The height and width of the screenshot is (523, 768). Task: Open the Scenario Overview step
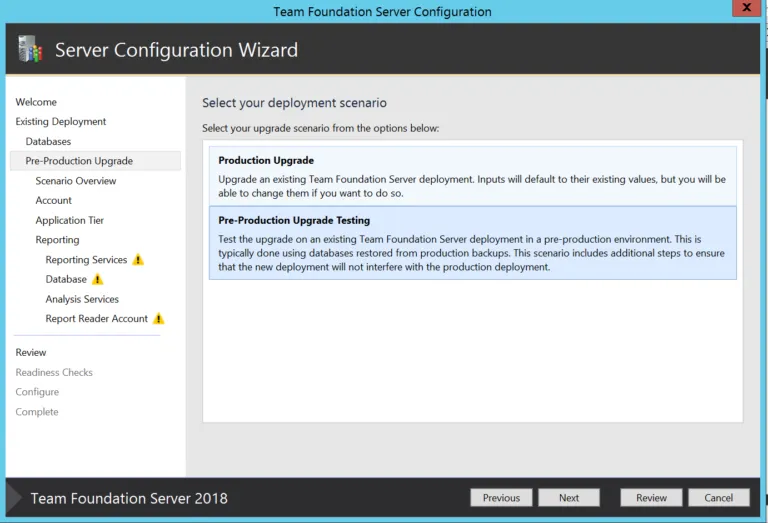(x=76, y=181)
